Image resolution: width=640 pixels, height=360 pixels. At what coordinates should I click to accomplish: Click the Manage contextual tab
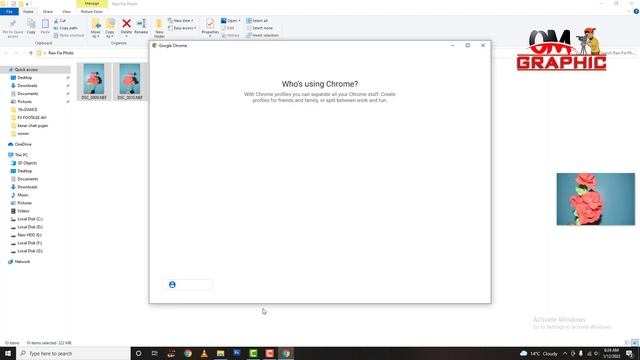coord(92,4)
